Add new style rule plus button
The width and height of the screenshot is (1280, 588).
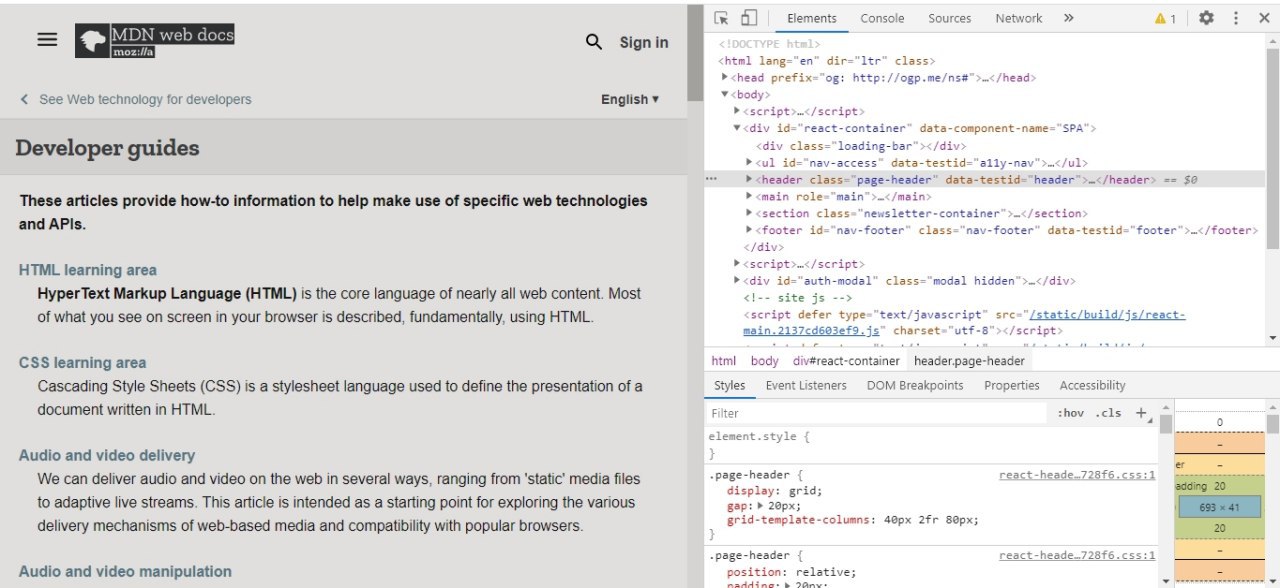pos(1141,413)
